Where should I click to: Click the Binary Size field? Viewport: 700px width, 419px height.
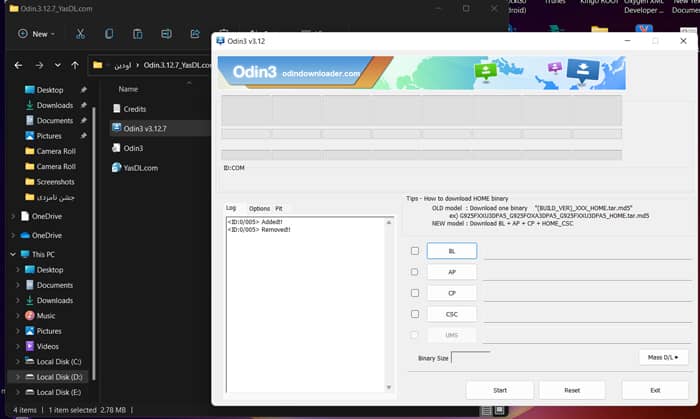pos(471,358)
